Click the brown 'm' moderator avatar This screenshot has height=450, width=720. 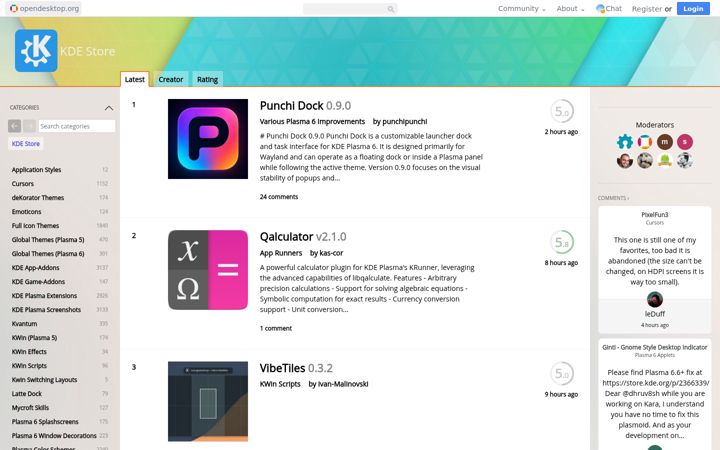pos(664,142)
